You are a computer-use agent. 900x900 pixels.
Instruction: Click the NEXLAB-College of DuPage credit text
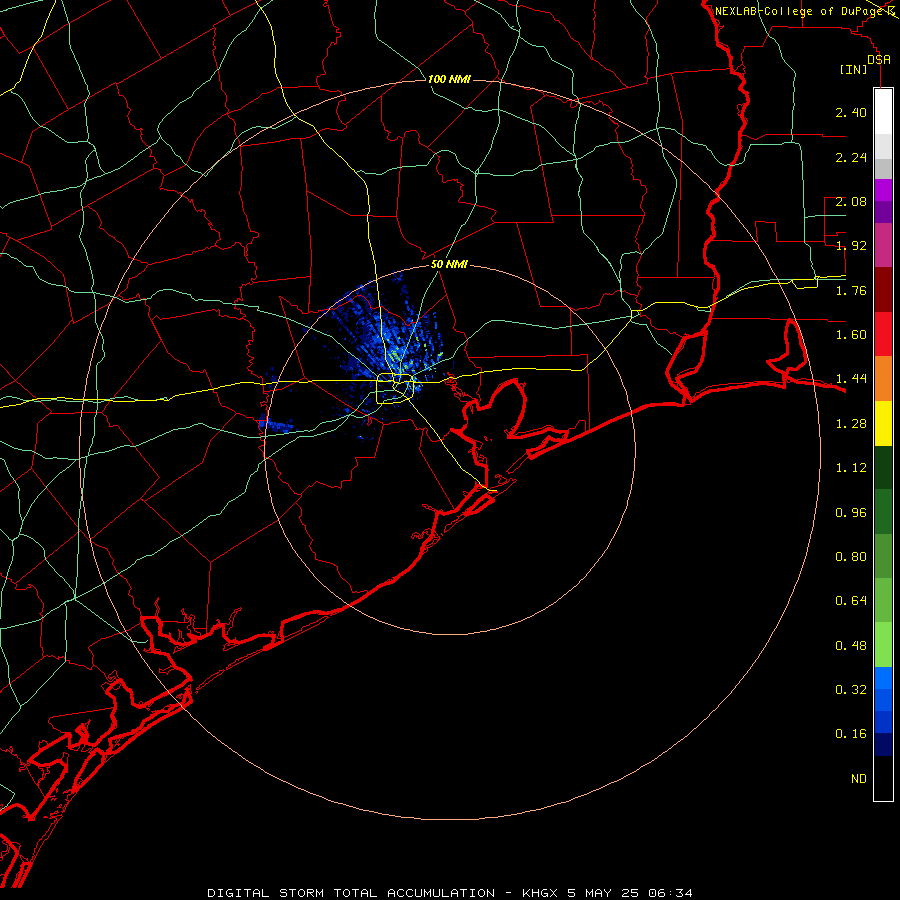(x=799, y=11)
